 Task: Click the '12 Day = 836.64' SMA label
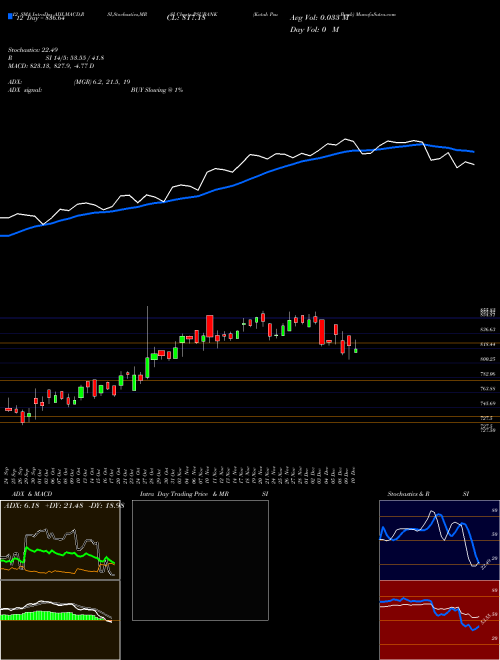(40, 19)
